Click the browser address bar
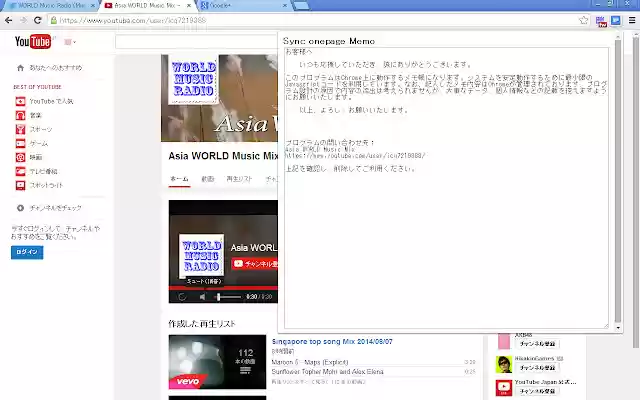The image size is (640, 400). [314, 20]
